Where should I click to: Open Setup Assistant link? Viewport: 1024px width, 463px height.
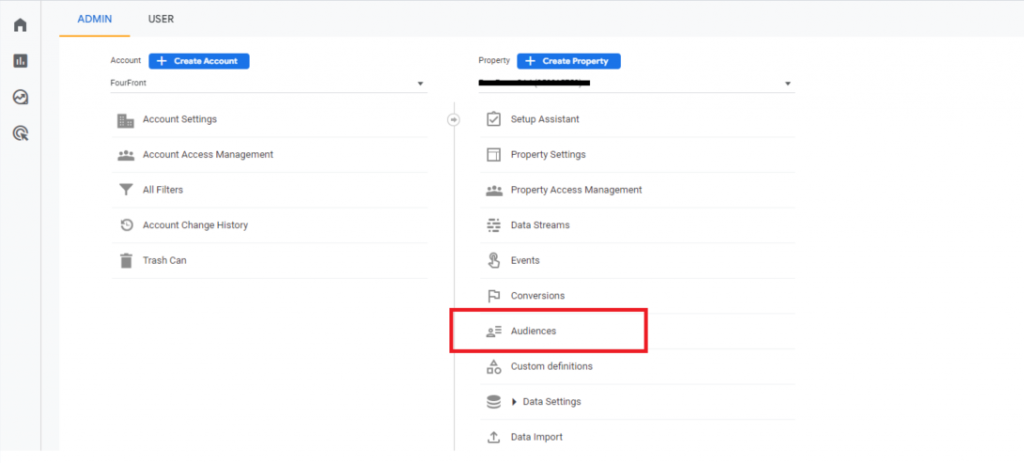click(x=545, y=120)
